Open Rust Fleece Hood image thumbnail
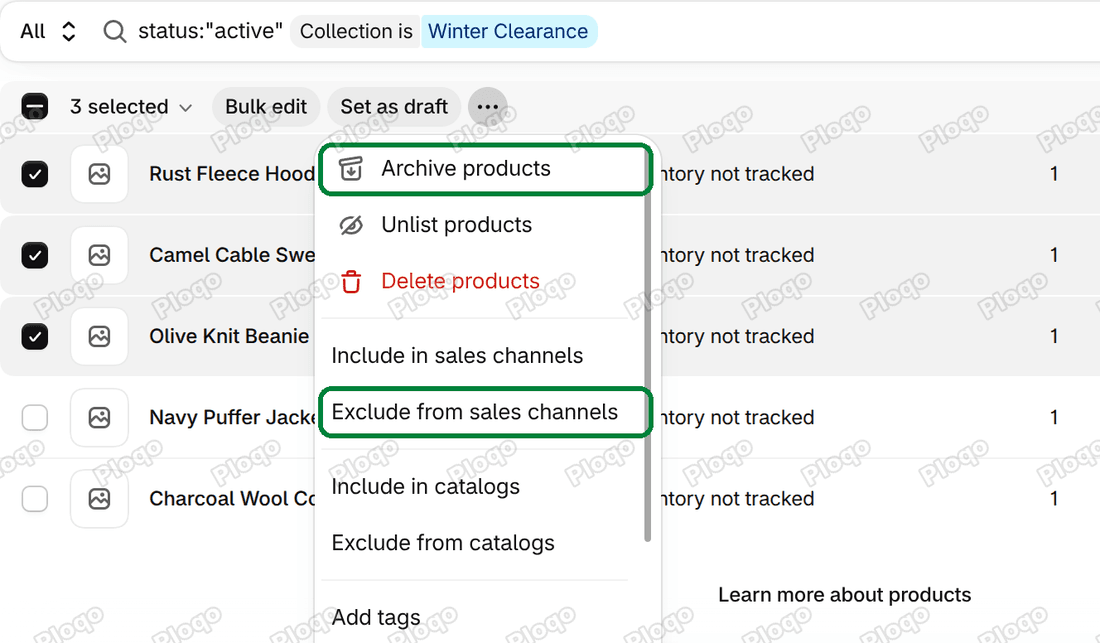This screenshot has width=1100, height=643. [x=100, y=174]
